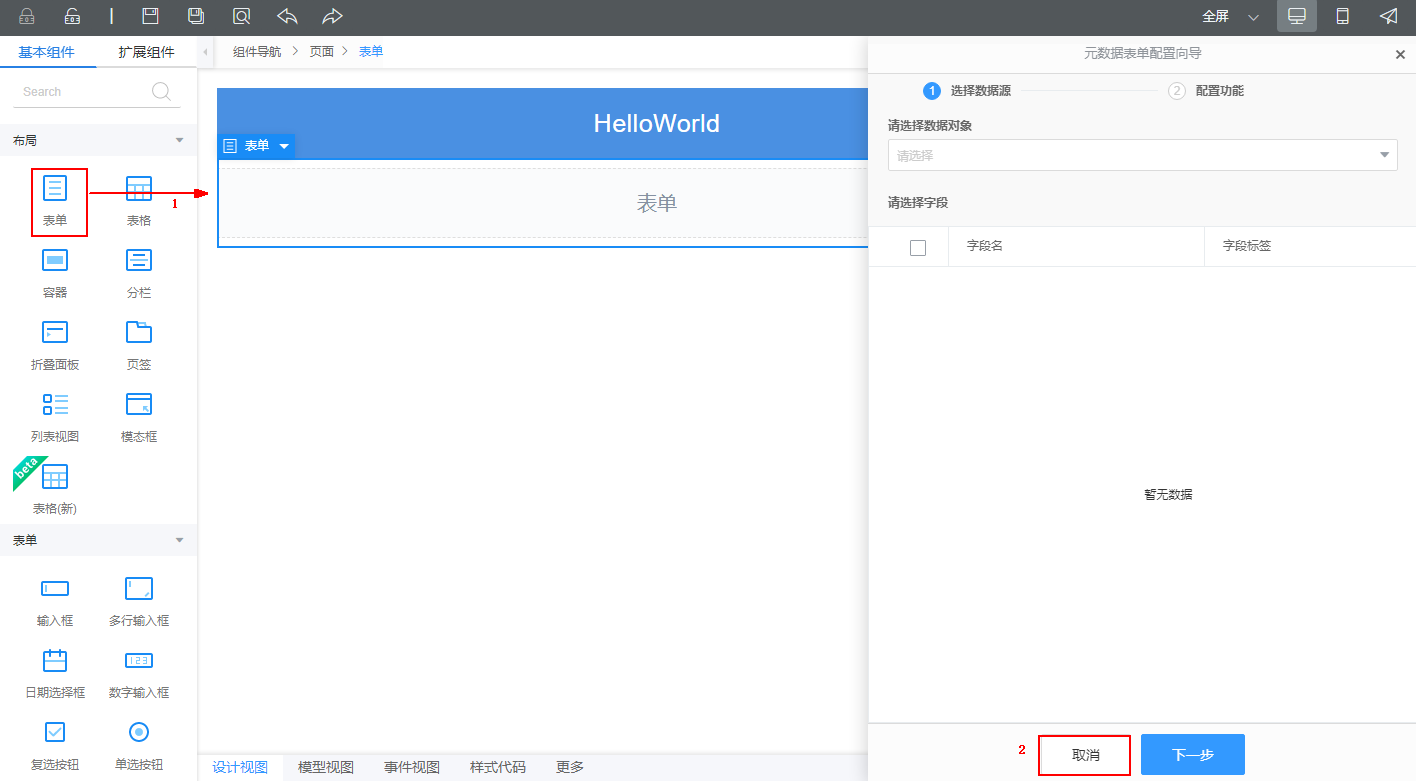
Task: Close the 元数据表单配置向导 panel
Action: click(1400, 55)
